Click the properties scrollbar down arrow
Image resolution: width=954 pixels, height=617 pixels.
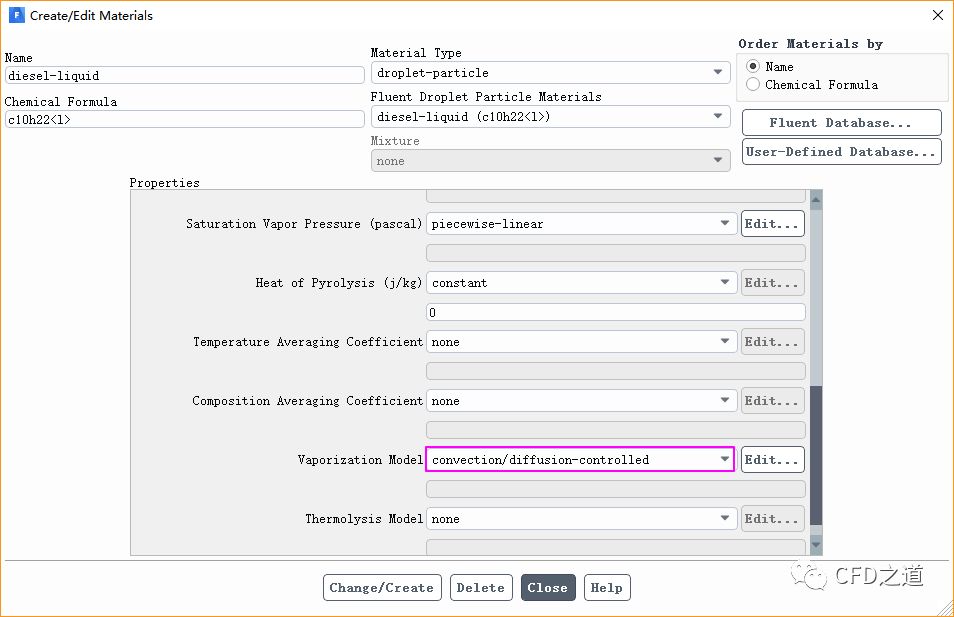[815, 545]
